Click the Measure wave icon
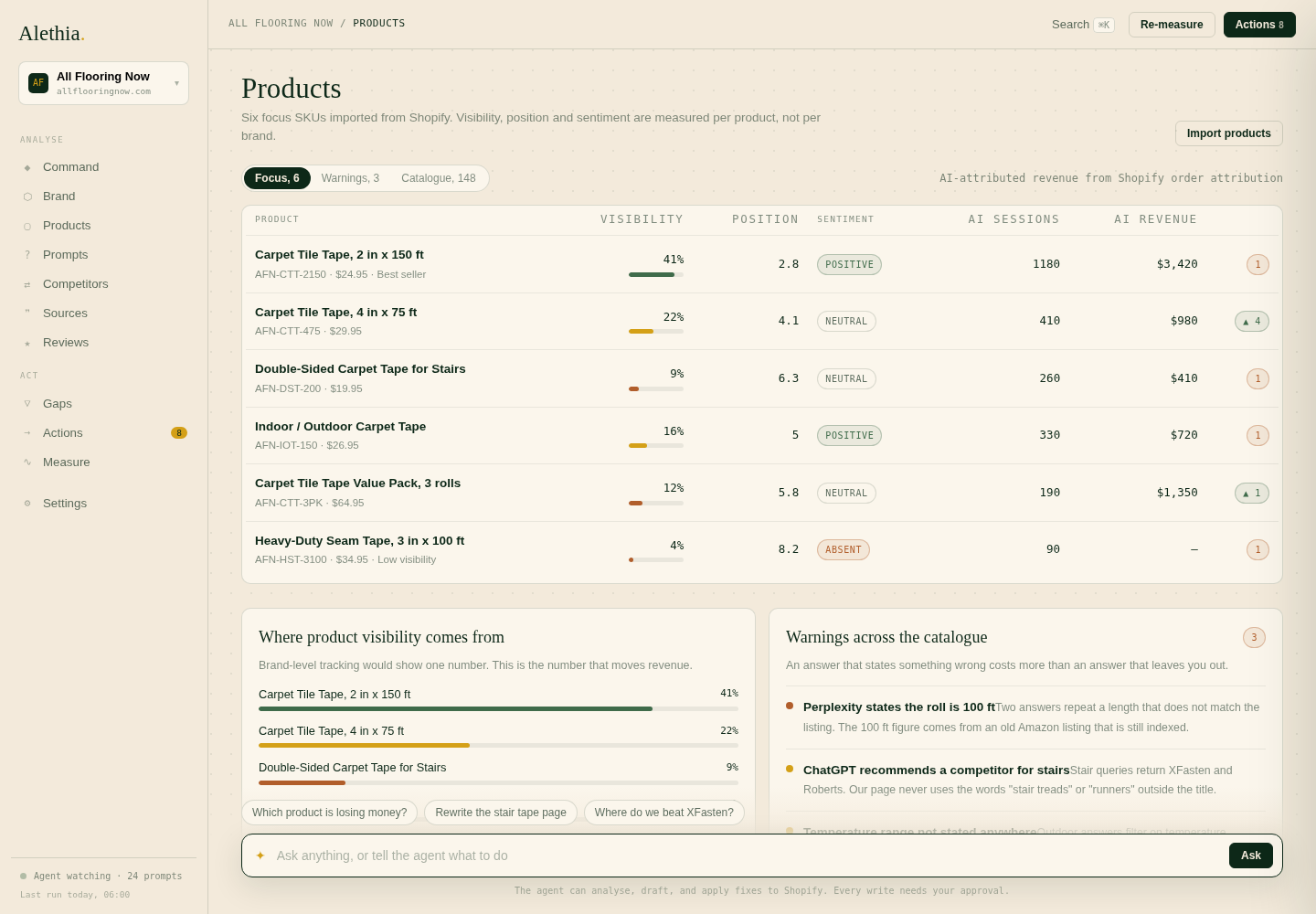This screenshot has height=914, width=1316. [27, 462]
